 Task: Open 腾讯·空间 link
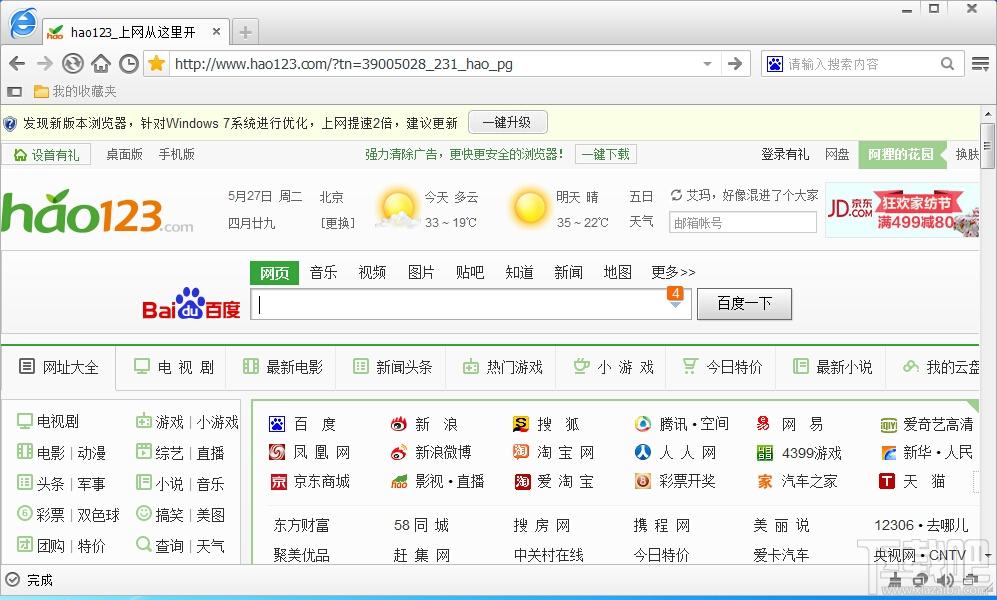point(682,424)
